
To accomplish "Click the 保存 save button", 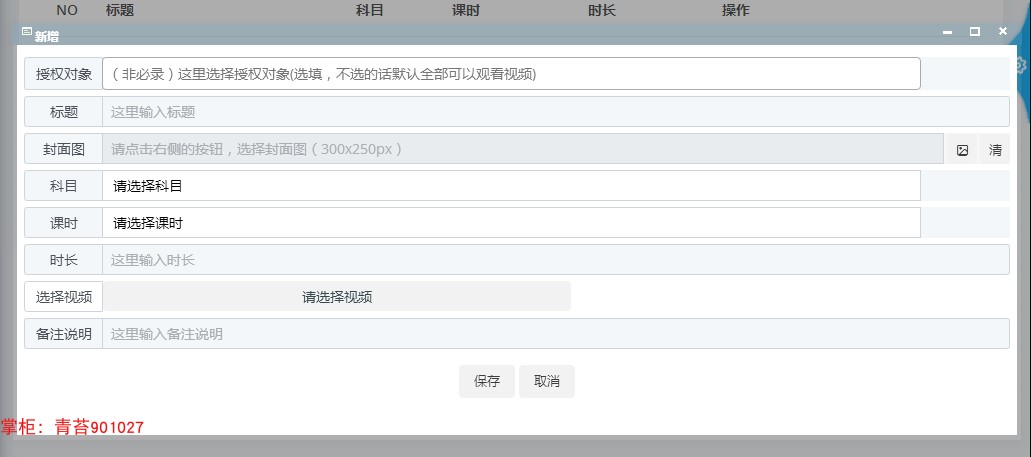I will click(487, 381).
